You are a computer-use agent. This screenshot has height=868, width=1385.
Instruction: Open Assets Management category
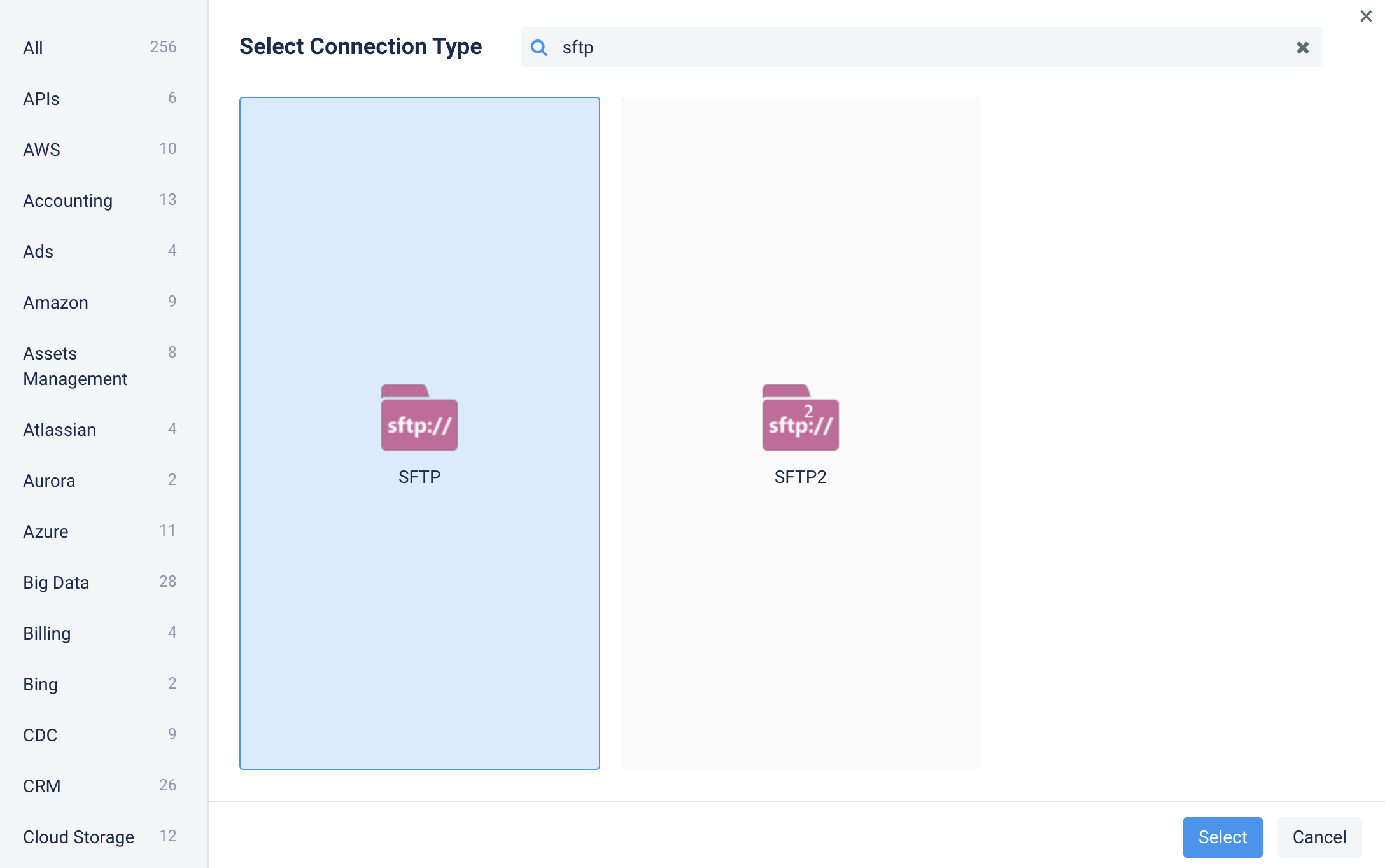(75, 366)
